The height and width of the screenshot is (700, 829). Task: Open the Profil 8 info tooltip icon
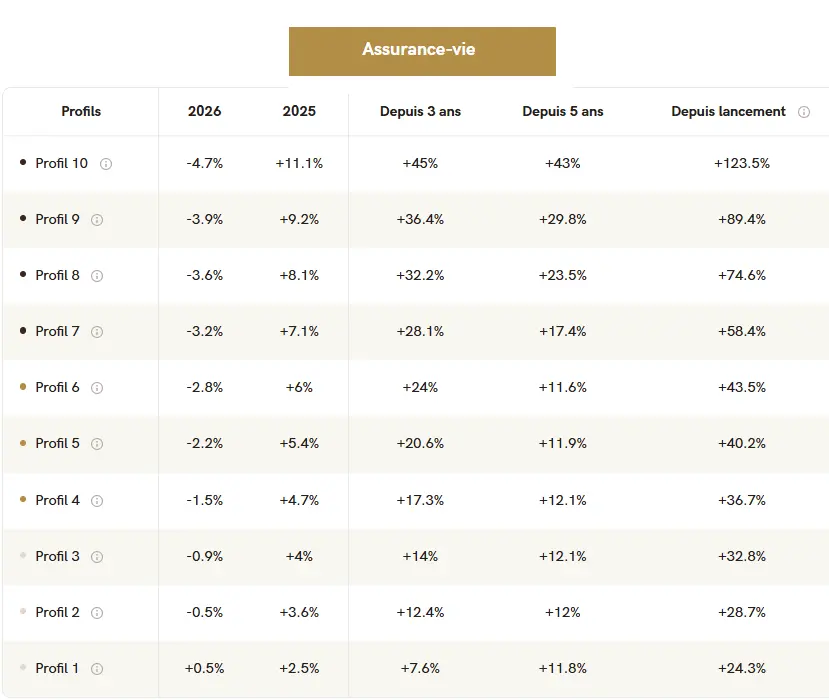coord(97,276)
